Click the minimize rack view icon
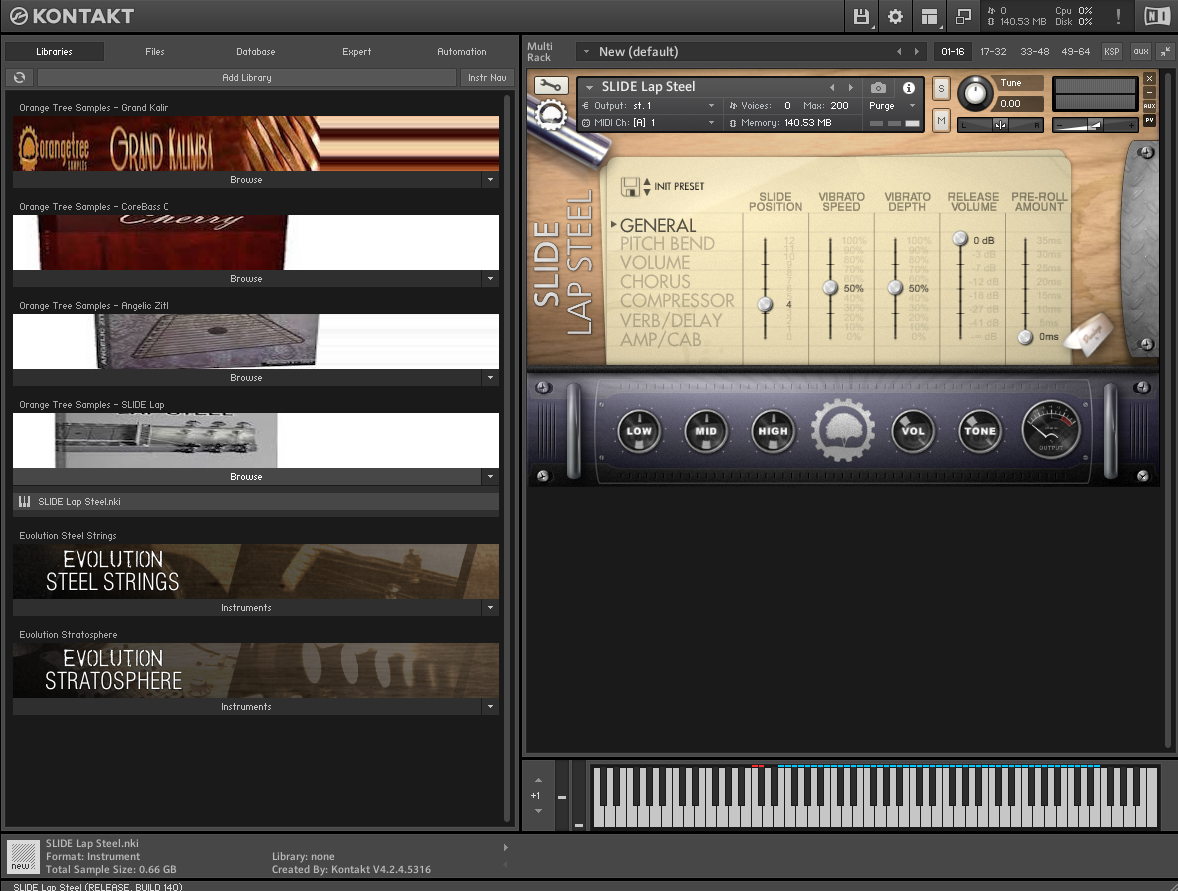Screen dimensions: 1178x891 tap(1164, 52)
